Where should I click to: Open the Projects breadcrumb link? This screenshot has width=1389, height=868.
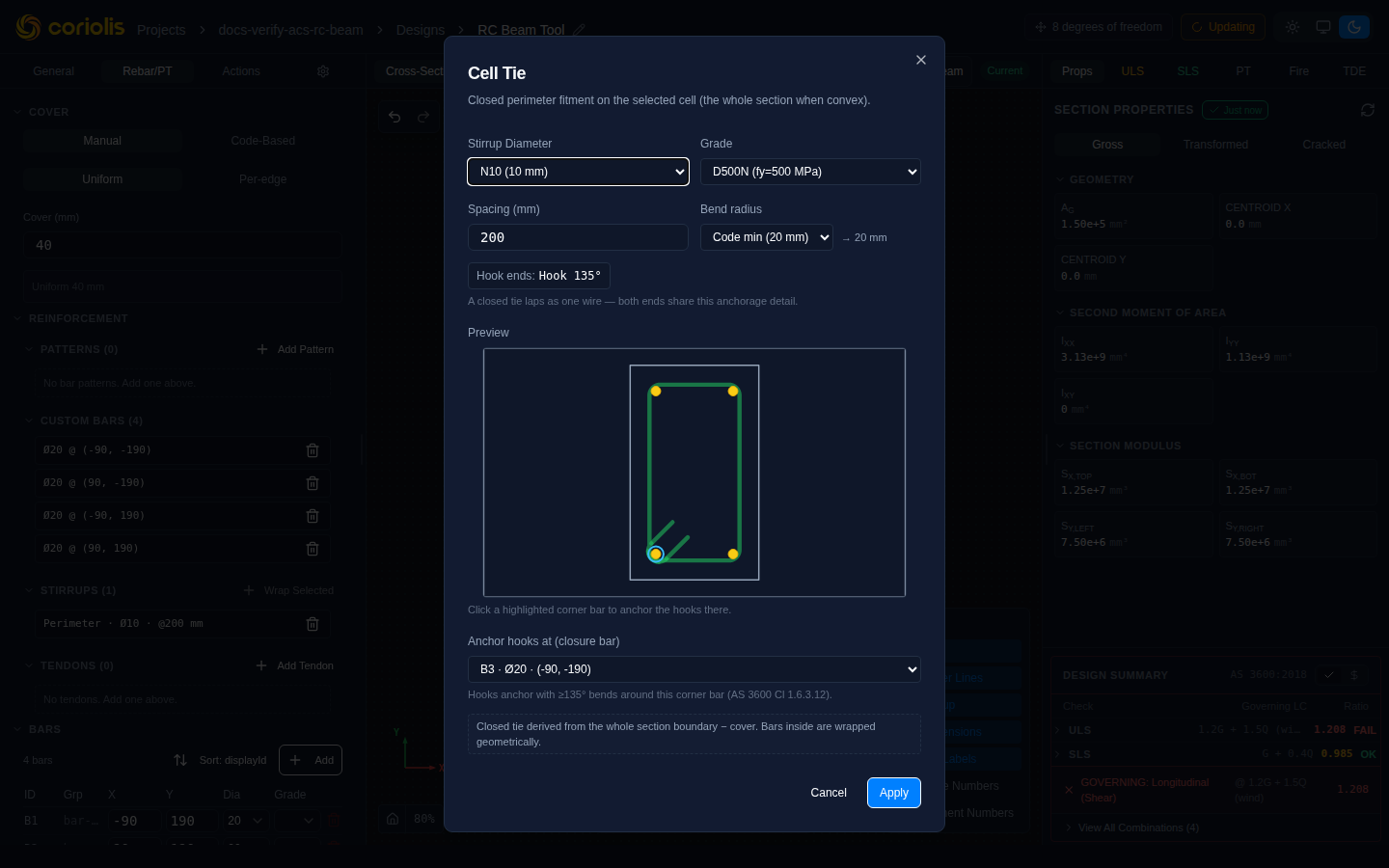click(x=161, y=30)
